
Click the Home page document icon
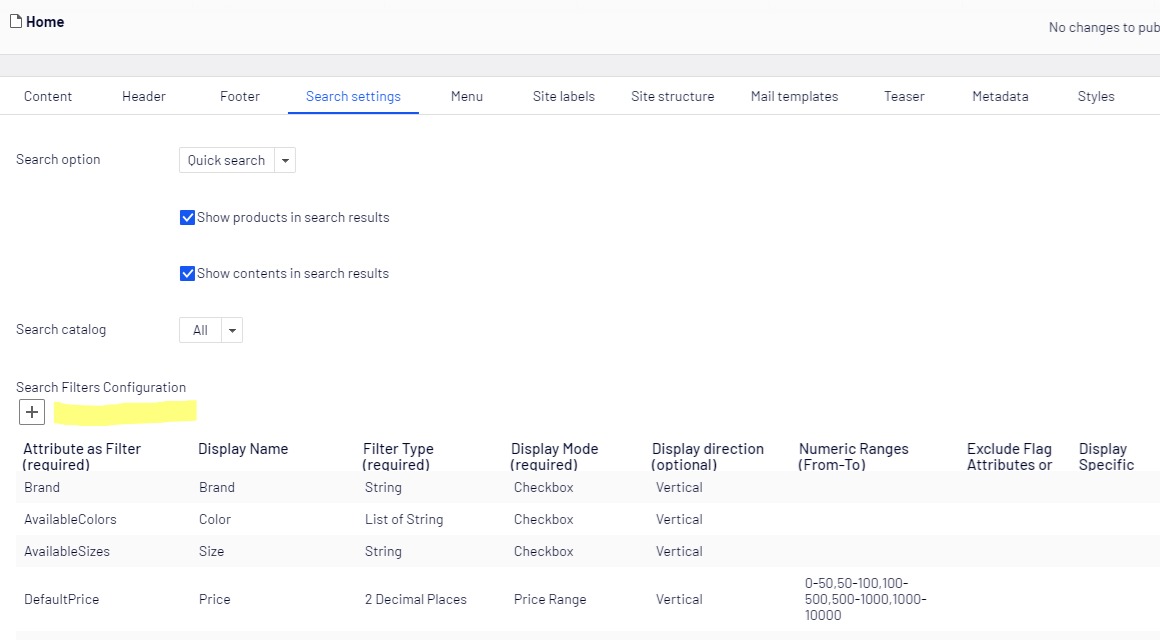click(15, 21)
